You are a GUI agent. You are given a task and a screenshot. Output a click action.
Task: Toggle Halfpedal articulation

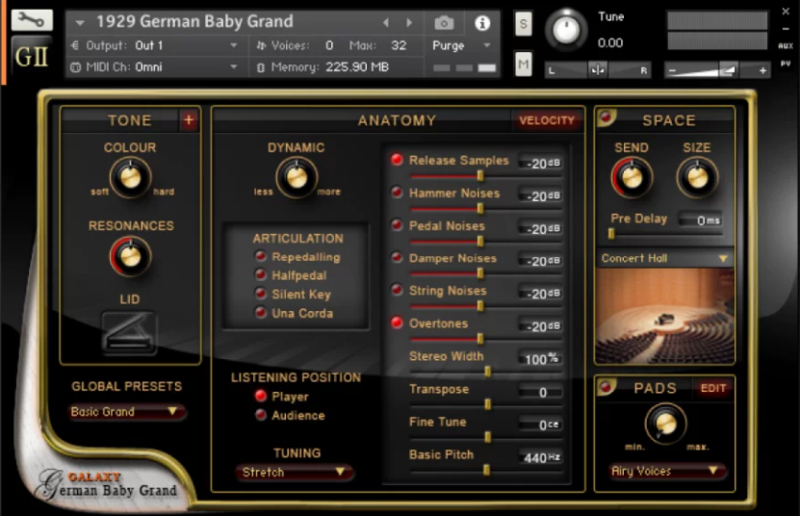261,275
